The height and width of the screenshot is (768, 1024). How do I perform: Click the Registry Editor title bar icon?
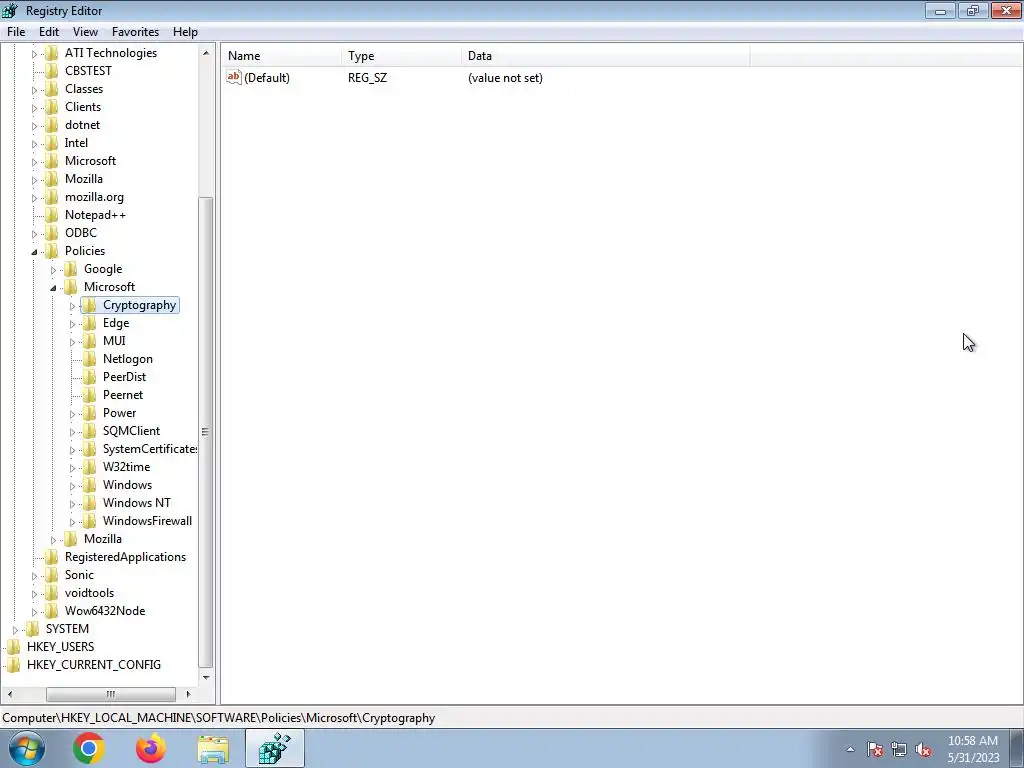point(10,10)
